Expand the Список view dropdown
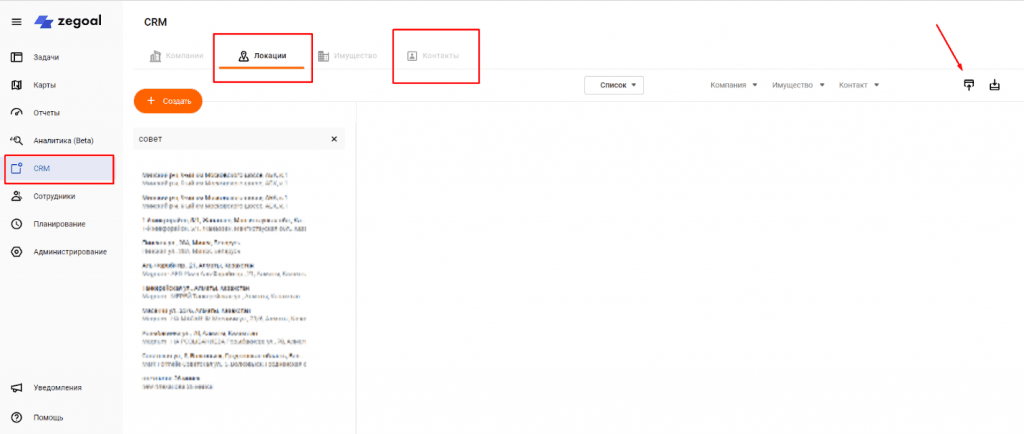This screenshot has height=434, width=1024. click(x=614, y=85)
